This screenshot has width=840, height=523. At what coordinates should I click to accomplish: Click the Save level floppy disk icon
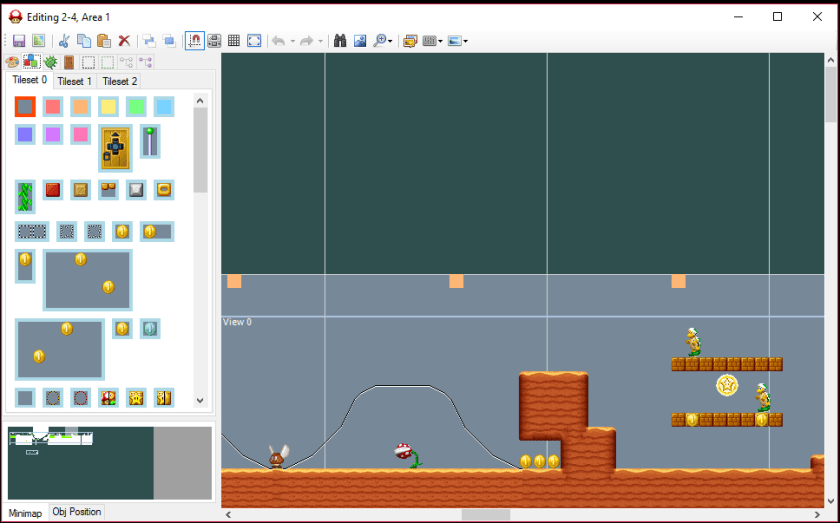(x=19, y=41)
